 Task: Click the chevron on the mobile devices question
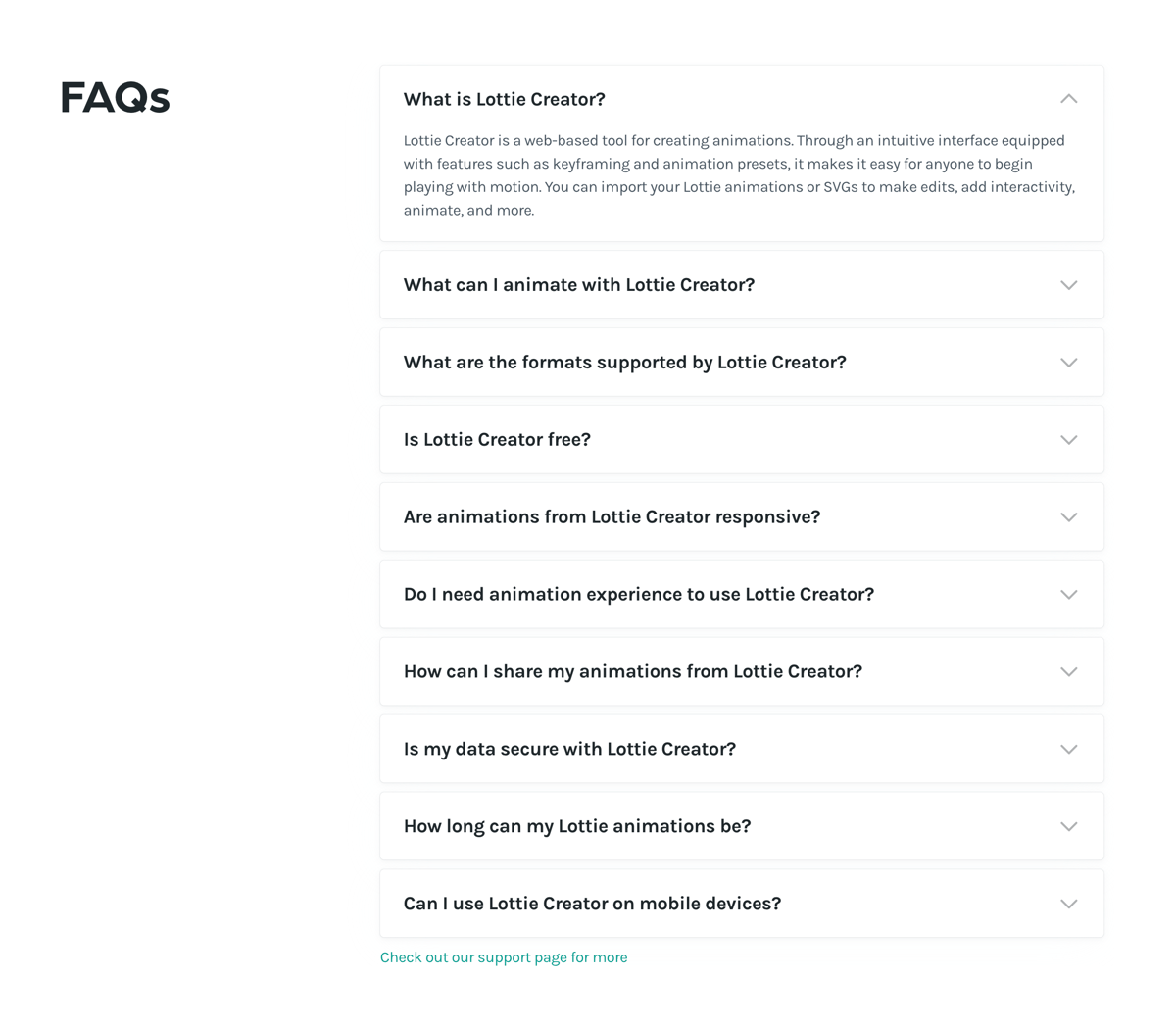coord(1068,903)
